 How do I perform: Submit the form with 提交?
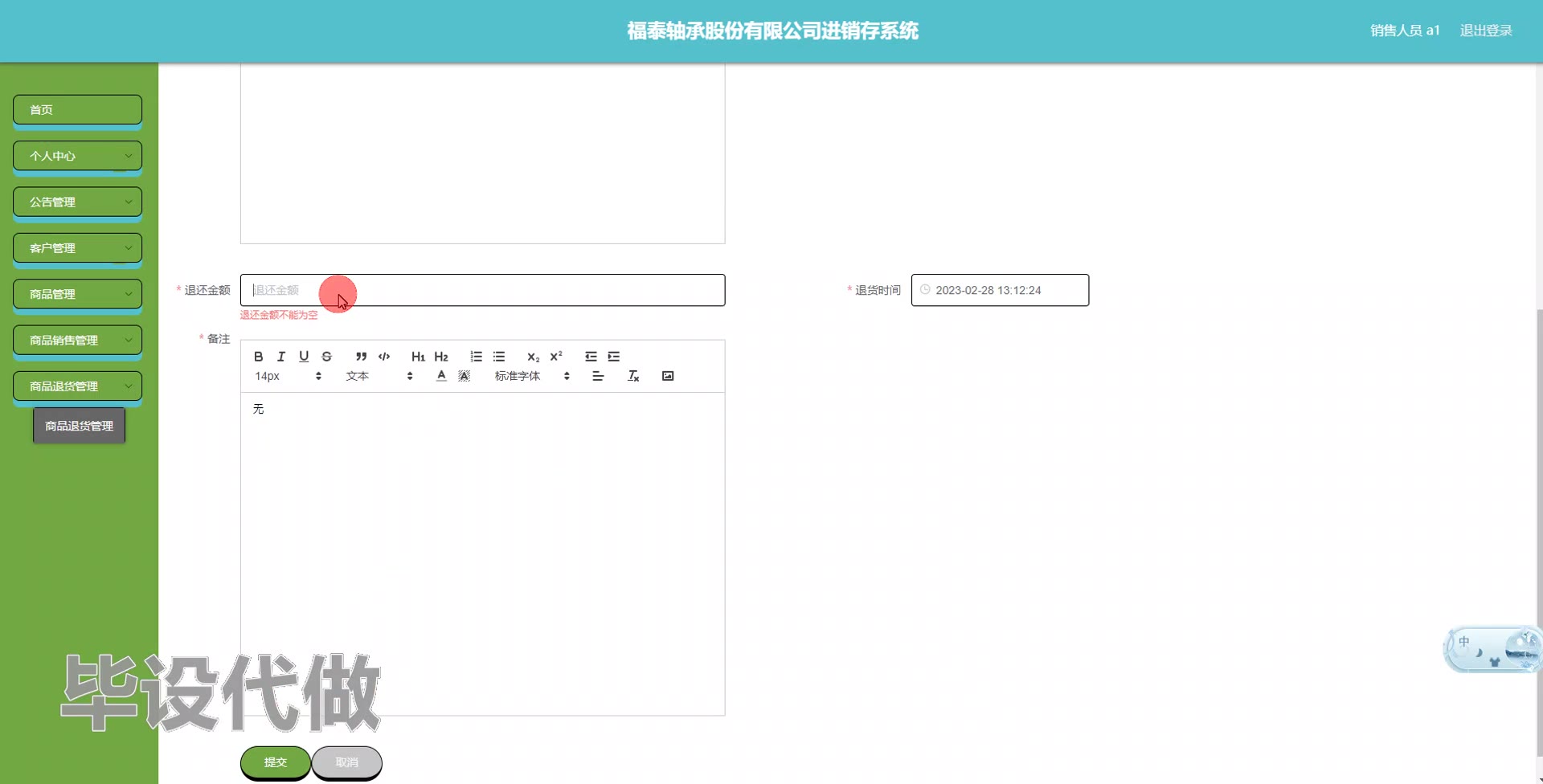click(276, 762)
